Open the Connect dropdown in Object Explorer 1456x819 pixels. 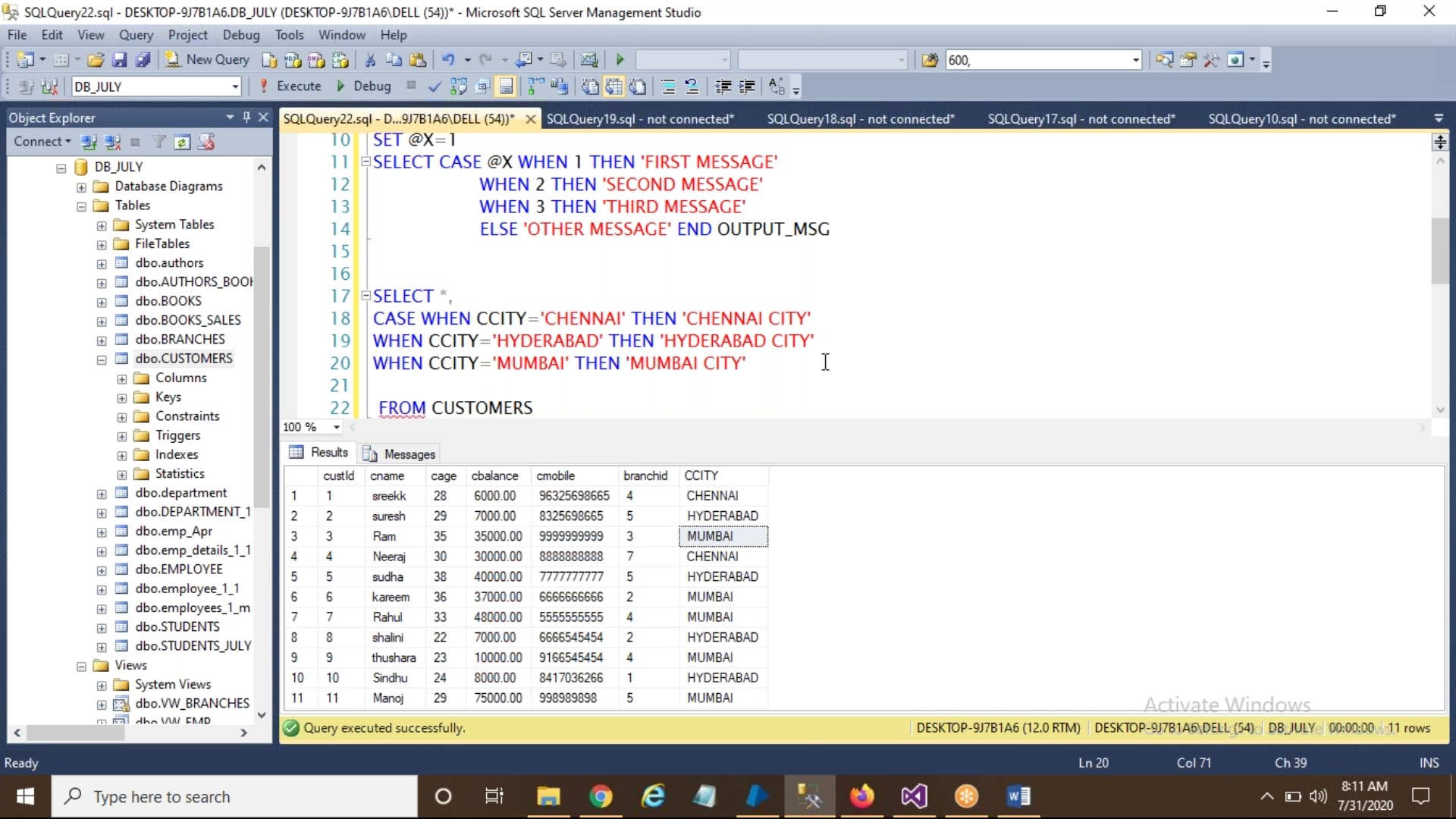(x=42, y=142)
